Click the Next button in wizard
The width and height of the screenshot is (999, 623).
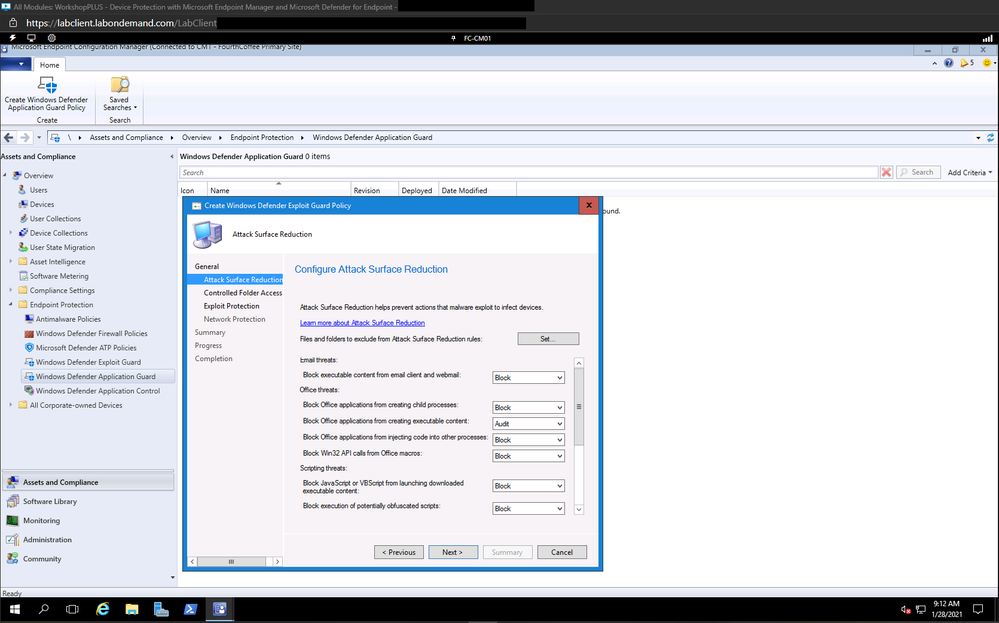[453, 552]
